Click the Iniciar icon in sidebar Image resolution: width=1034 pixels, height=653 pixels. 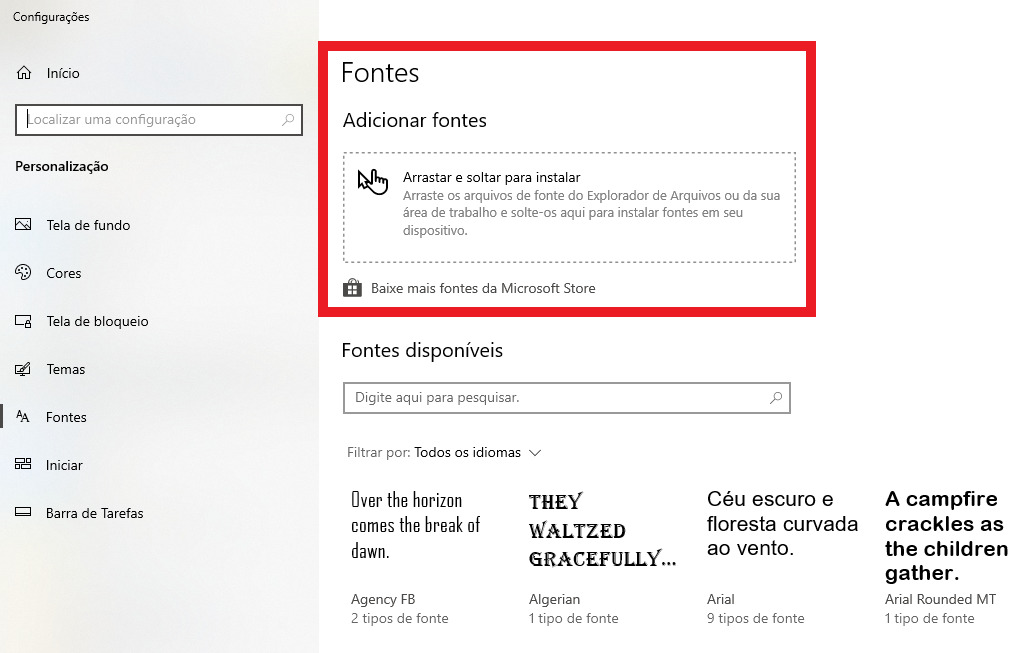(24, 465)
